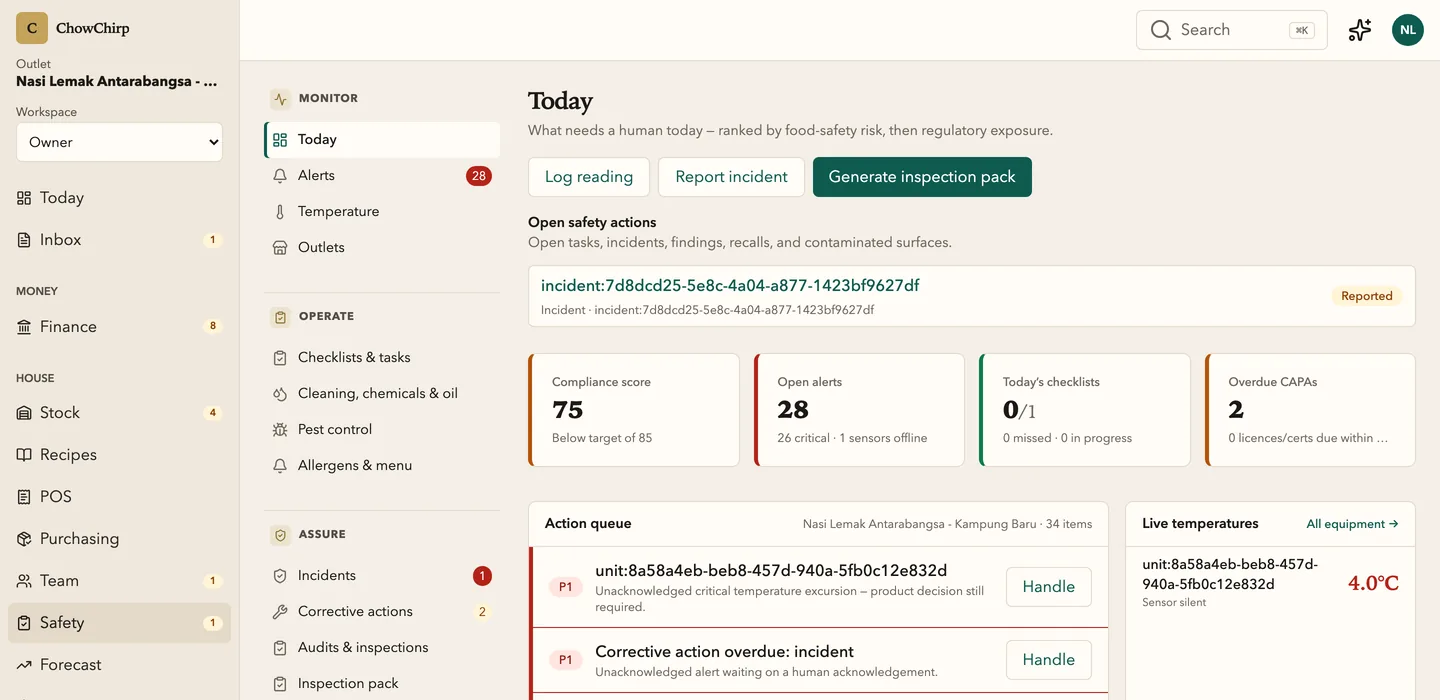This screenshot has height=700, width=1440.
Task: Click the Pest control bug icon
Action: click(x=280, y=430)
